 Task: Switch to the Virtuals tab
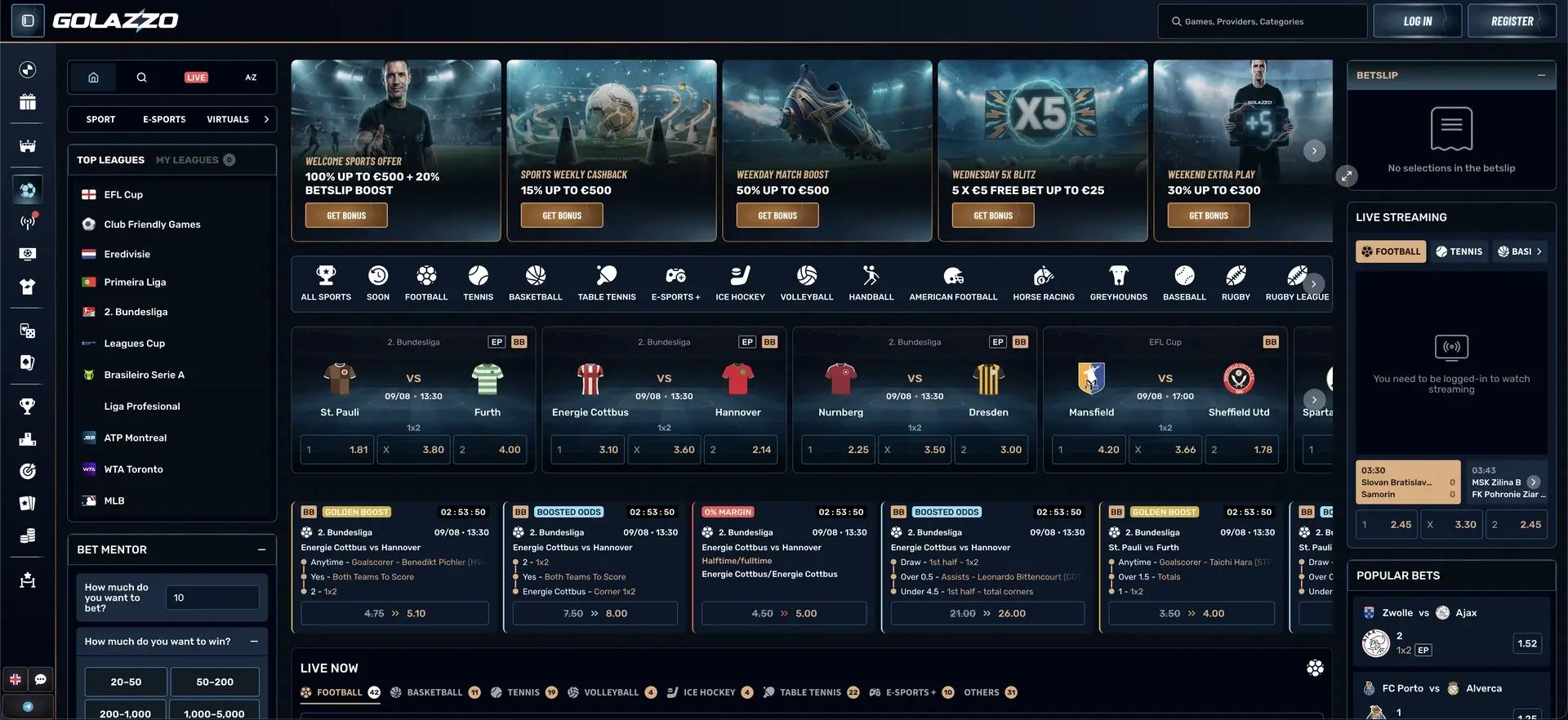click(228, 119)
